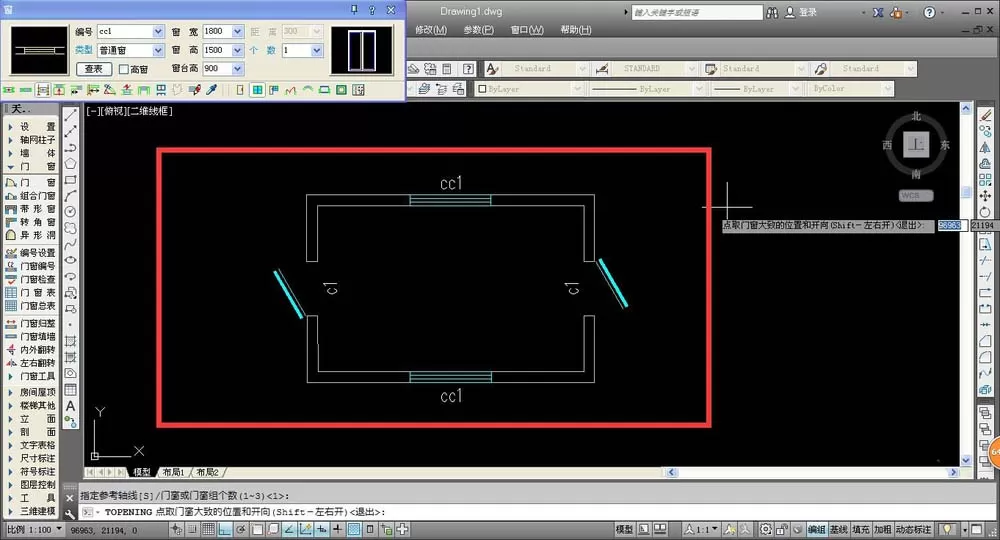The height and width of the screenshot is (540, 1000).
Task: Click the eyedropper icon in the window dialog
Action: tap(211, 90)
